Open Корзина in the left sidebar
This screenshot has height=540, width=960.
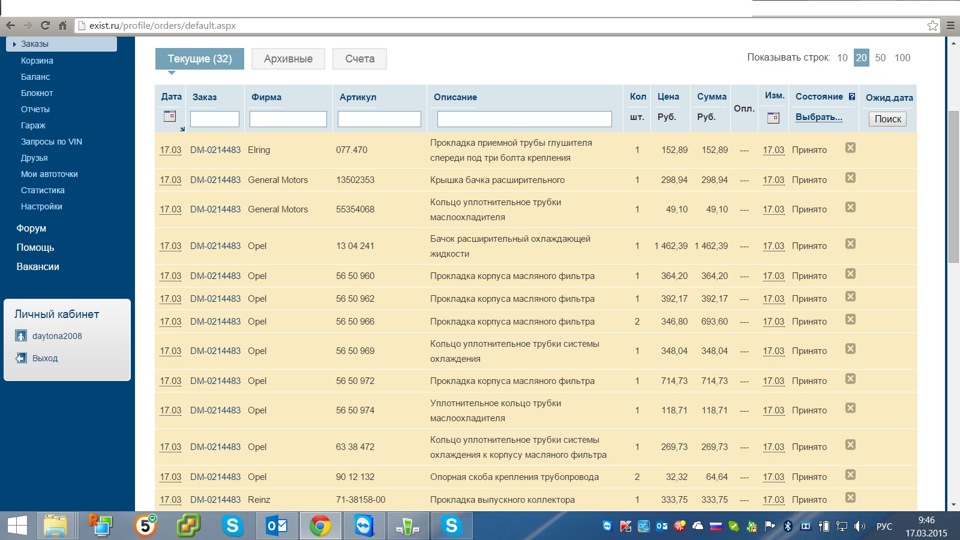37,61
